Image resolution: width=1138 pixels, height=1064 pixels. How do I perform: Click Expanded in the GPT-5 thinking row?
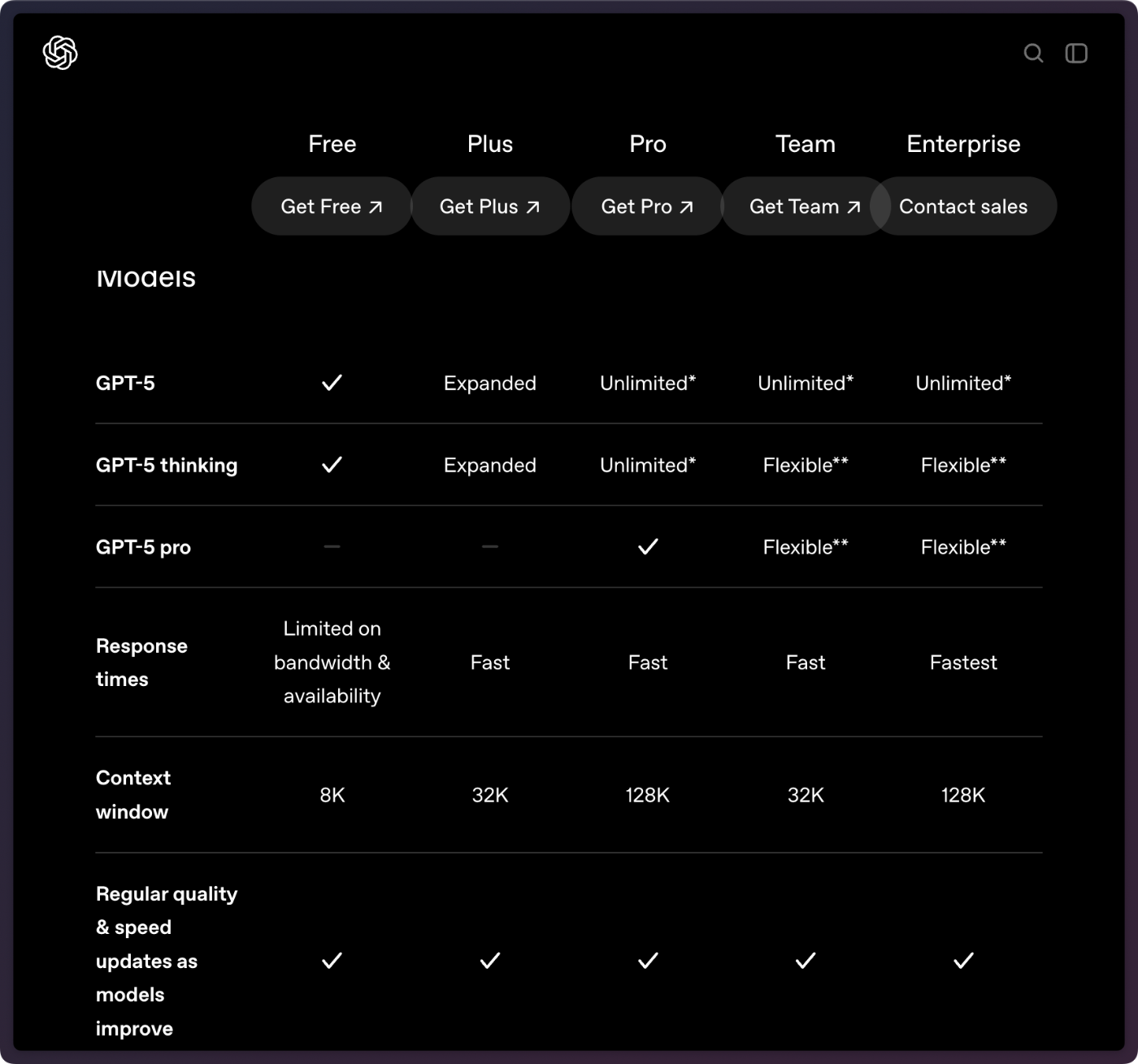tap(490, 465)
